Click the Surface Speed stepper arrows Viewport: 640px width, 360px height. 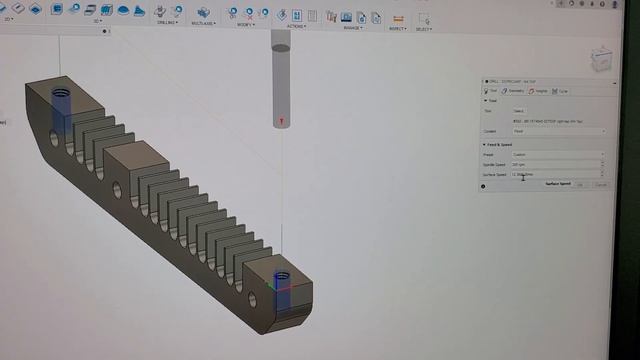[602, 174]
